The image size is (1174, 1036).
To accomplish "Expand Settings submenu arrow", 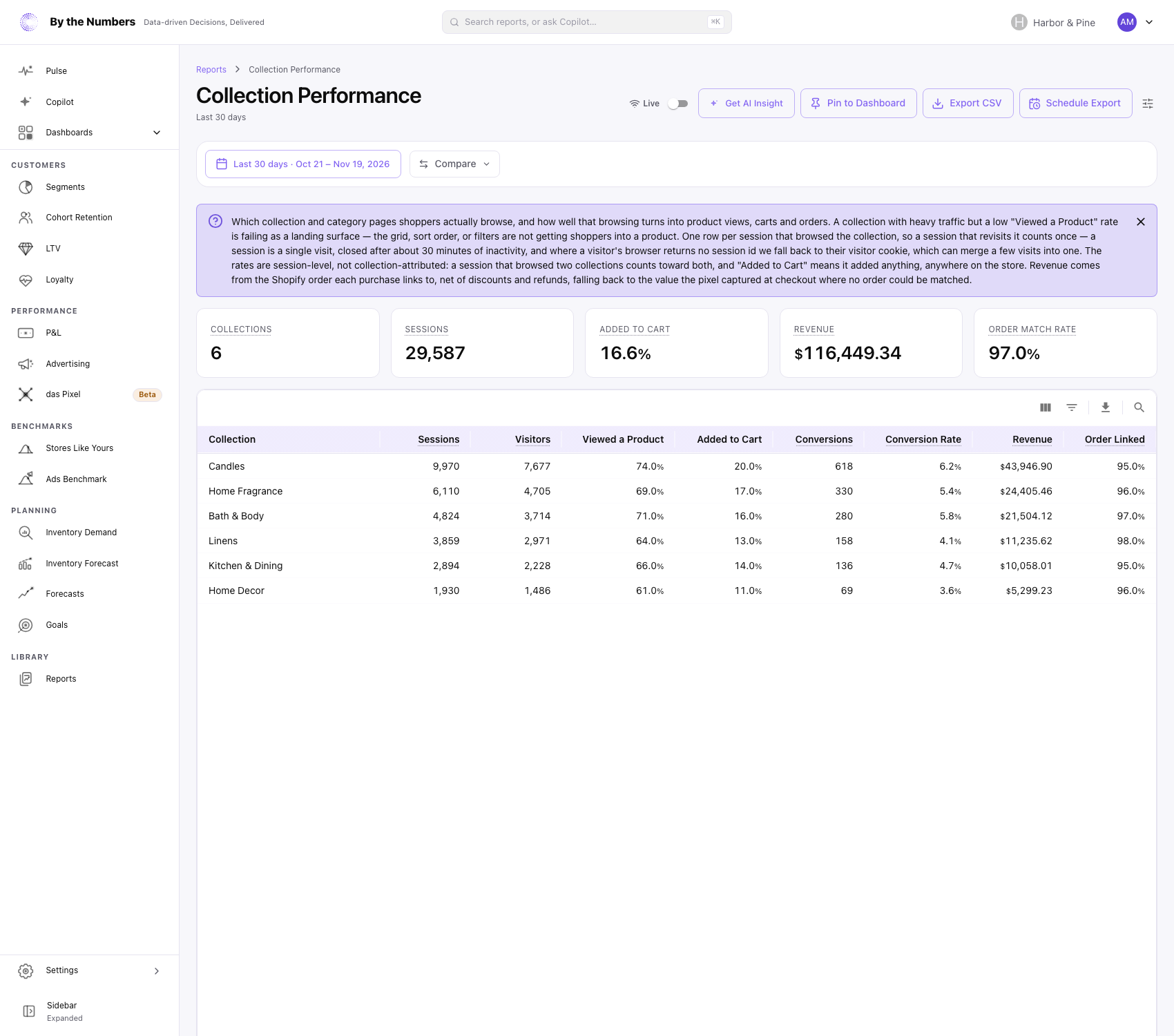I will click(157, 971).
